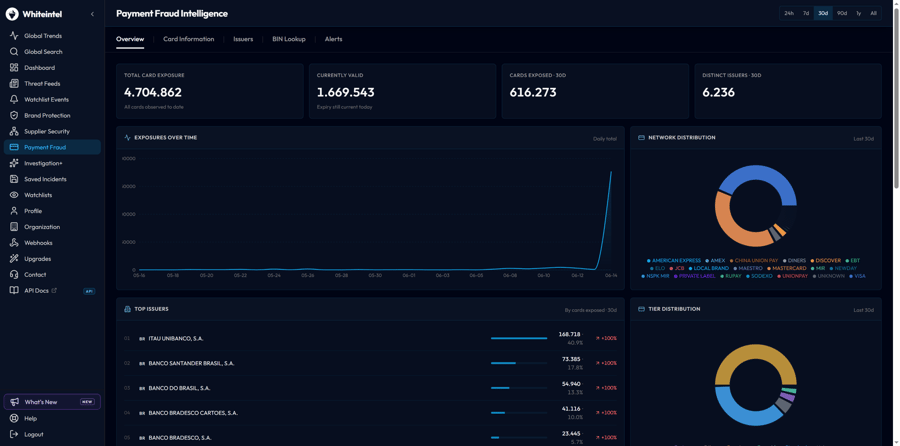Toggle VISA in network legend
900x446 pixels.
tap(857, 276)
